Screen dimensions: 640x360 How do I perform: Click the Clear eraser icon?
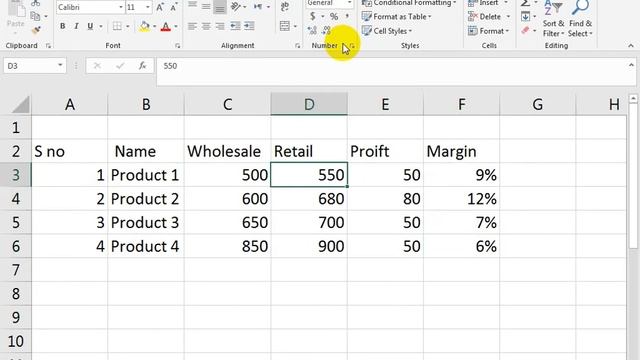526,31
